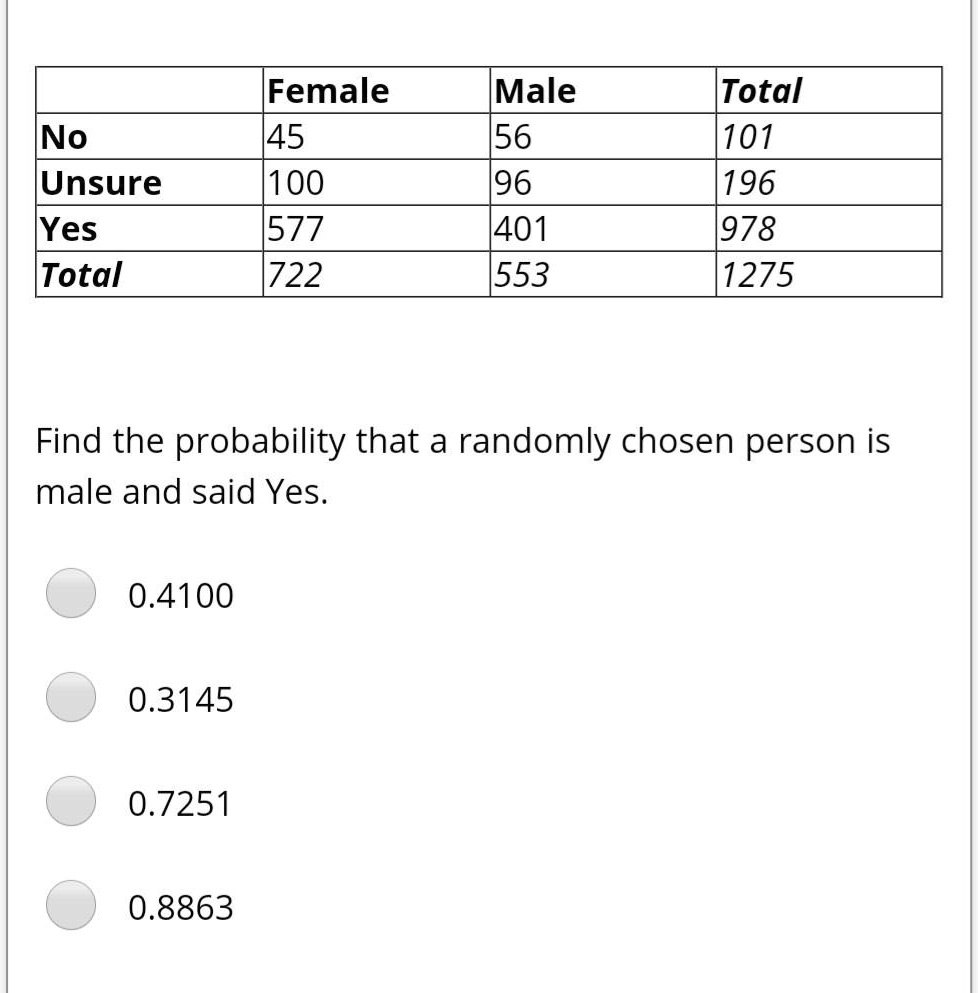The image size is (978, 993).
Task: Click the 0.8863 answer label text
Action: coord(181,907)
